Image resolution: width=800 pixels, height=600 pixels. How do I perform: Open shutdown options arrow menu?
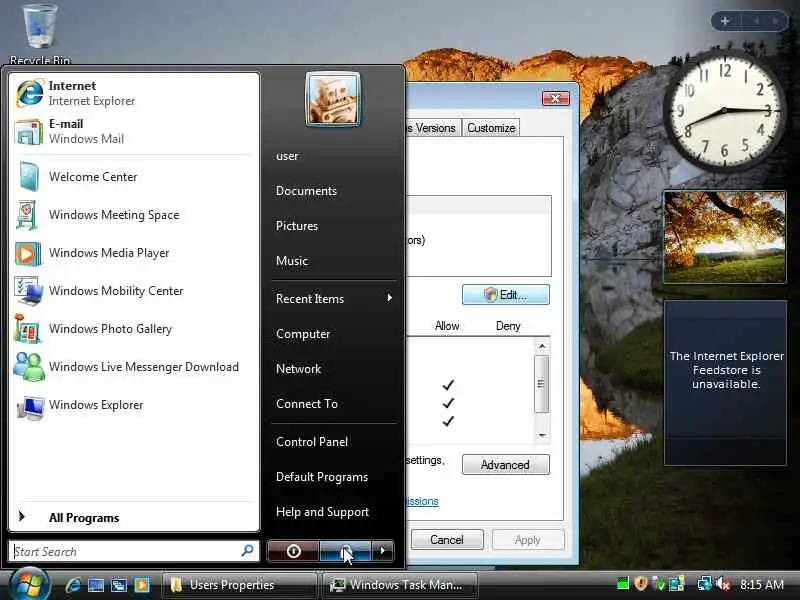point(383,551)
